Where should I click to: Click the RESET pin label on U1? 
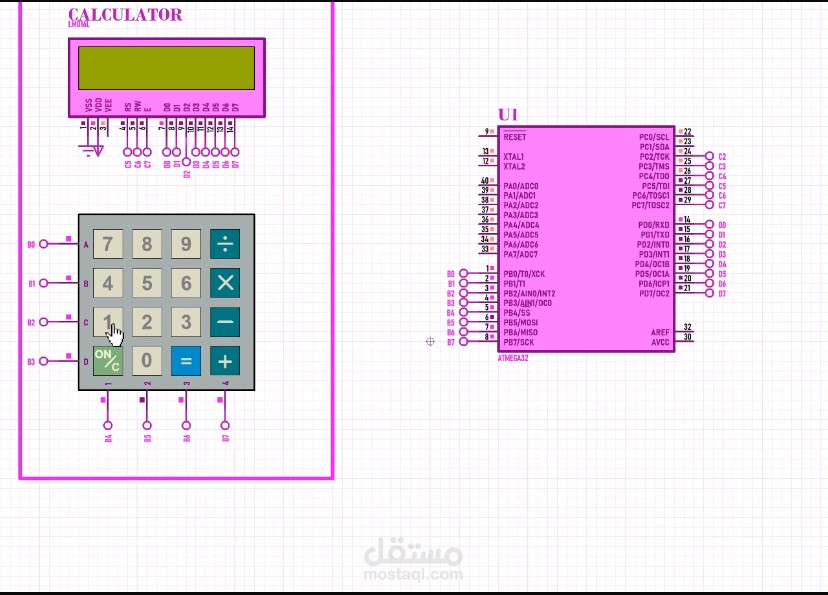coord(514,137)
